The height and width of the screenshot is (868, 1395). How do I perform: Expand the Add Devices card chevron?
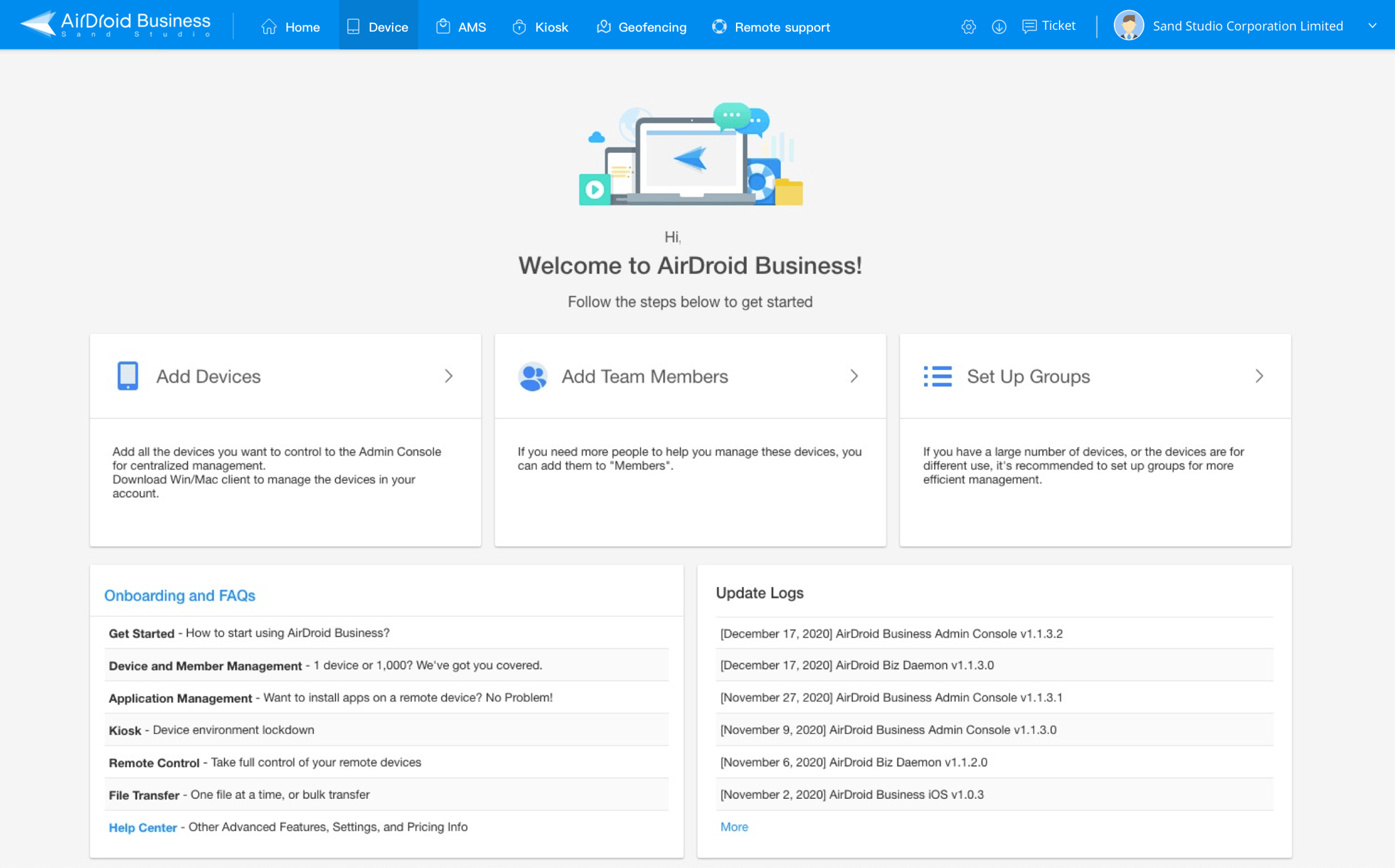(x=449, y=376)
